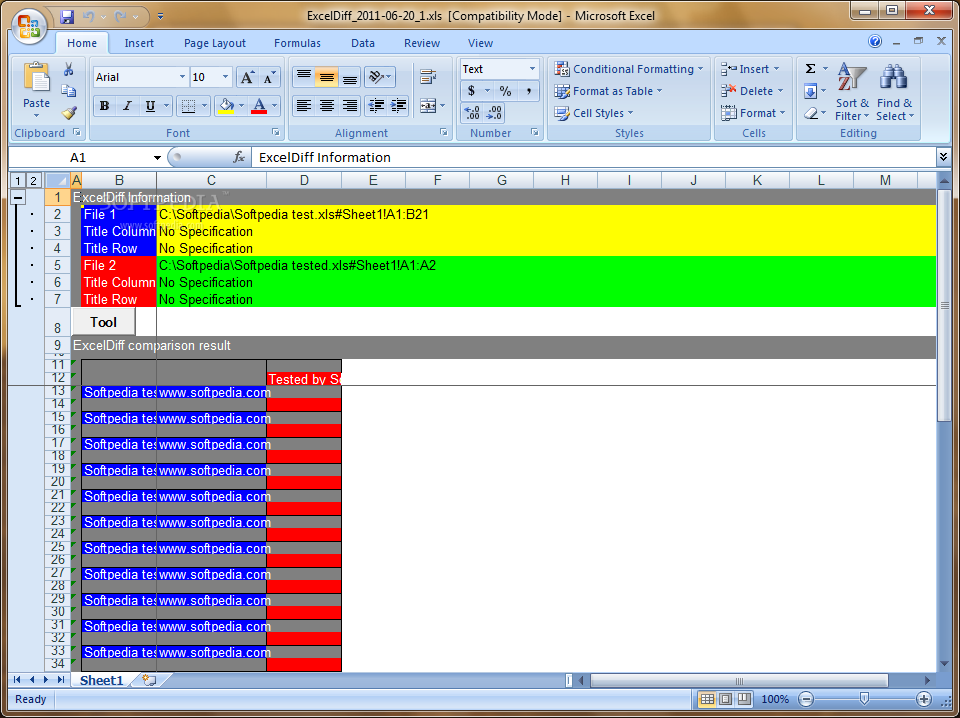The width and height of the screenshot is (960, 718).
Task: Click the Insert Function fx icon
Action: [x=239, y=157]
